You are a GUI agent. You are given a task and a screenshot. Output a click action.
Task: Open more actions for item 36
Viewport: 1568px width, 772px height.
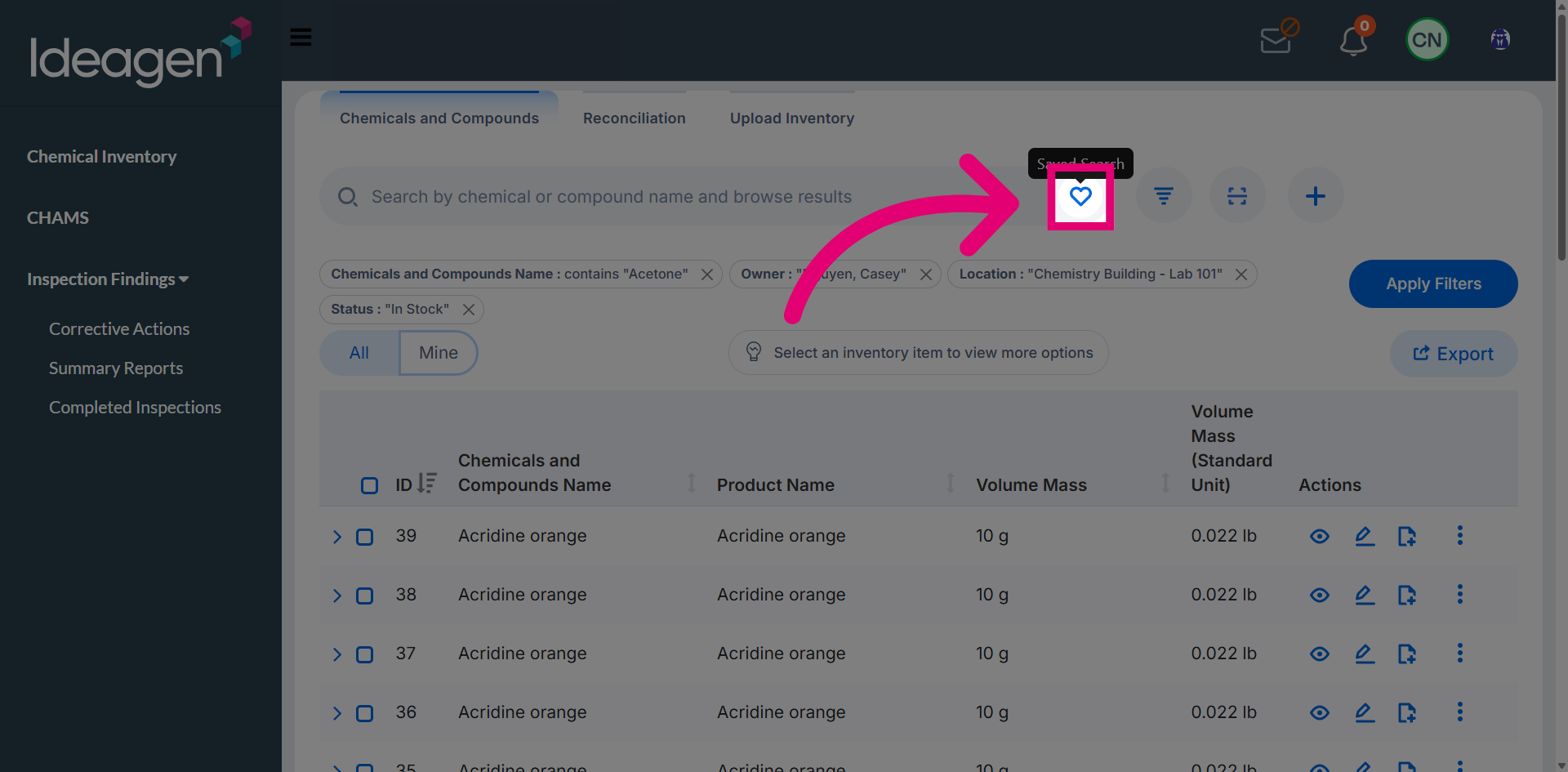(x=1460, y=712)
